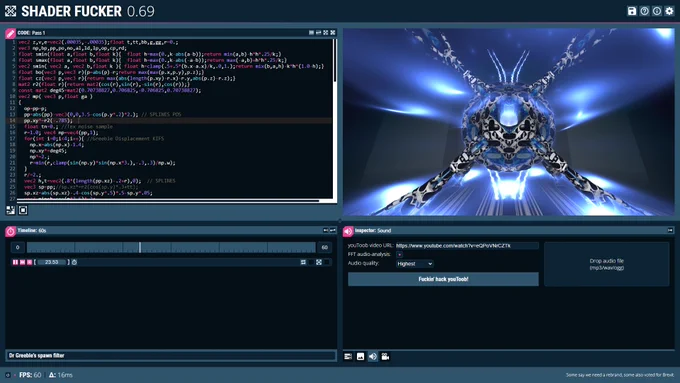Click the Timeline: 60s panel title
Image resolution: width=680 pixels, height=383 pixels.
[32, 230]
